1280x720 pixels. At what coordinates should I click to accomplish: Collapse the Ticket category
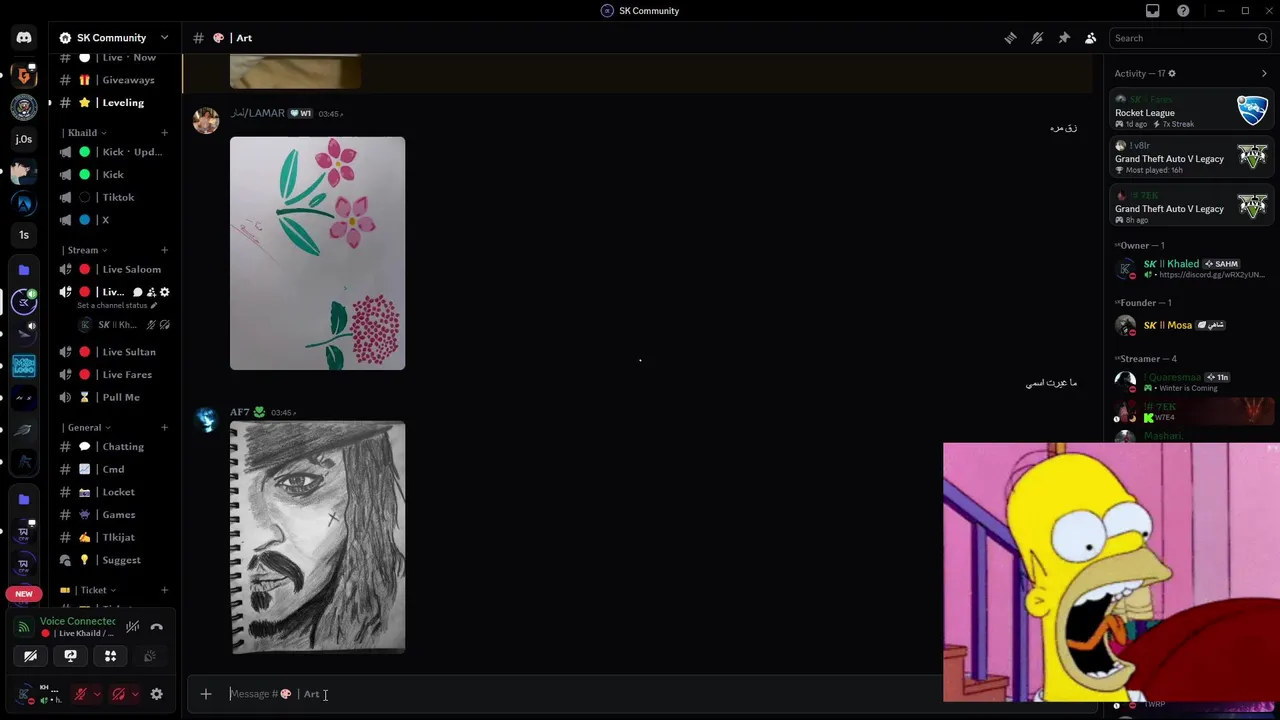tap(88, 590)
